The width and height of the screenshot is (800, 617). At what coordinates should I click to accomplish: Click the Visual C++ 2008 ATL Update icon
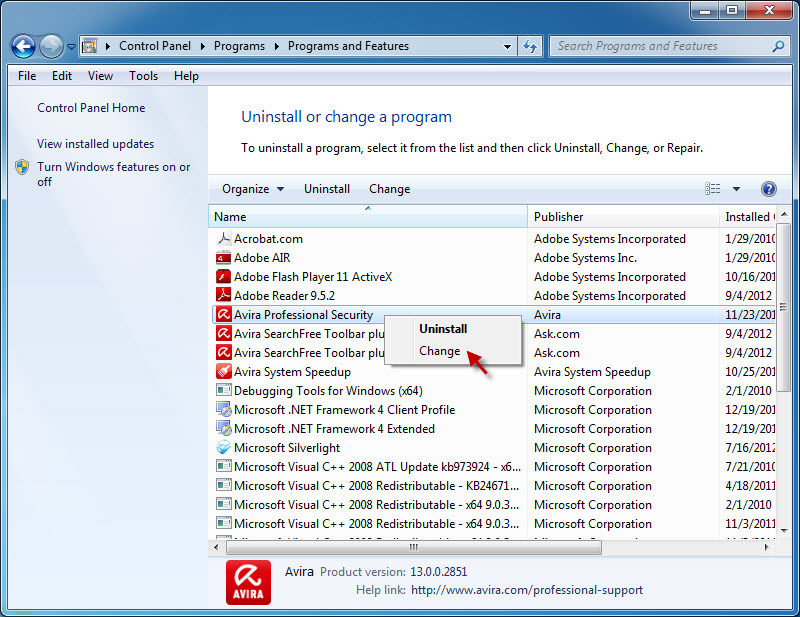pyautogui.click(x=223, y=466)
